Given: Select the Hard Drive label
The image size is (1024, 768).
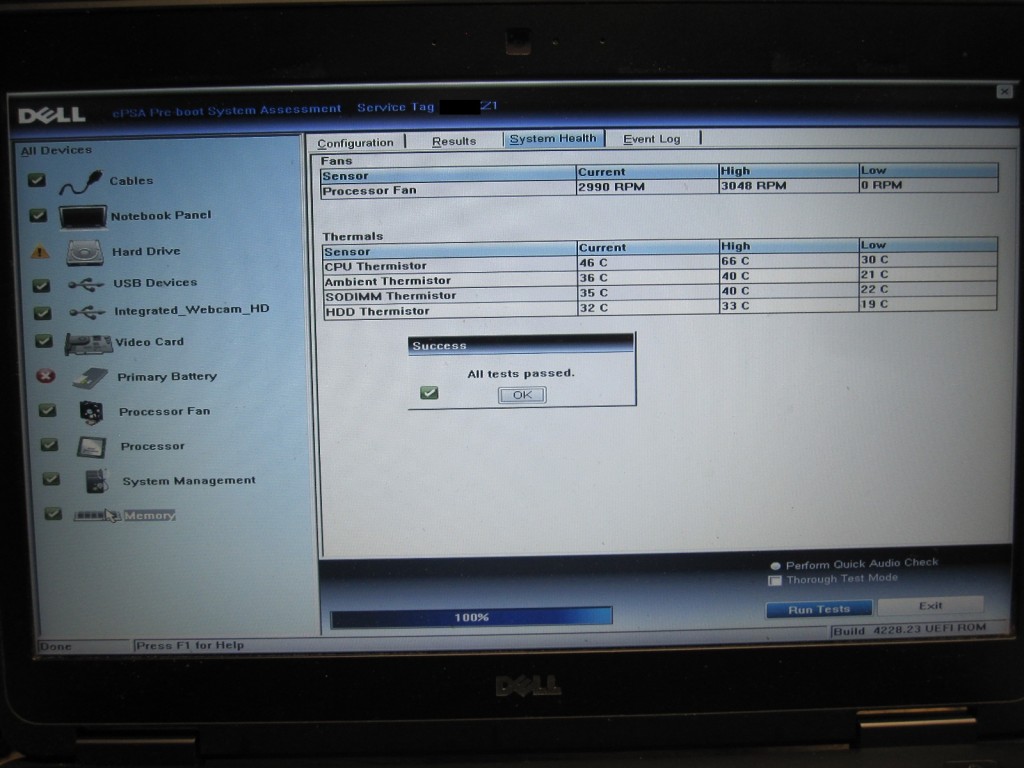Looking at the screenshot, I should 146,251.
